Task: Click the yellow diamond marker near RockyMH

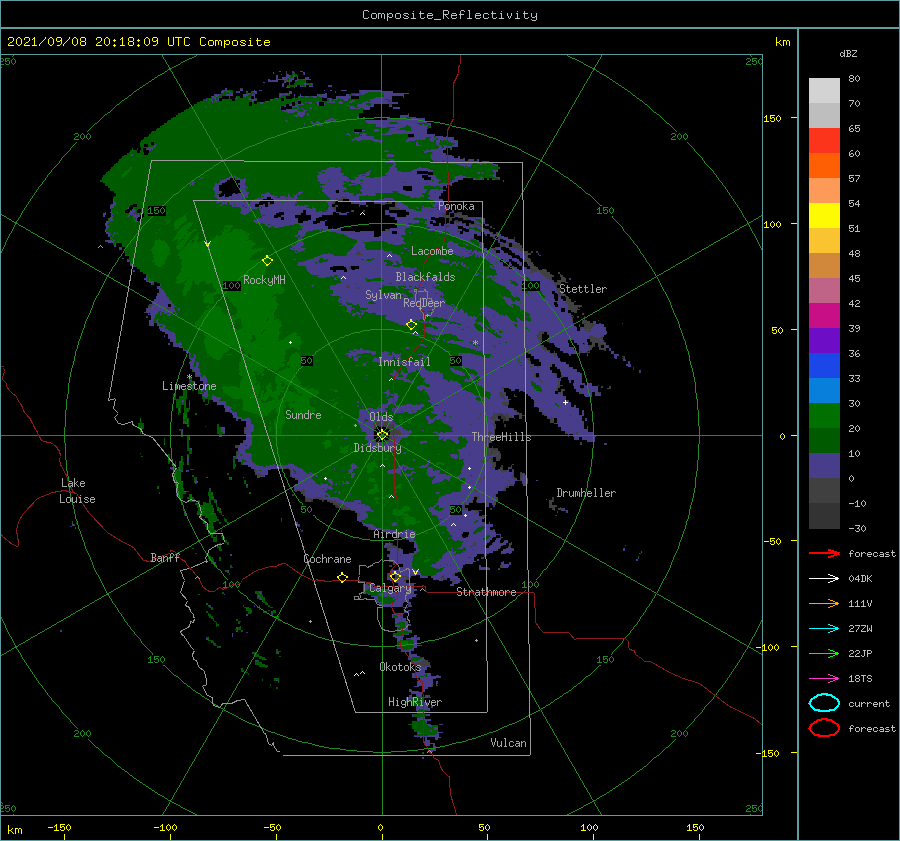Action: pyautogui.click(x=267, y=261)
